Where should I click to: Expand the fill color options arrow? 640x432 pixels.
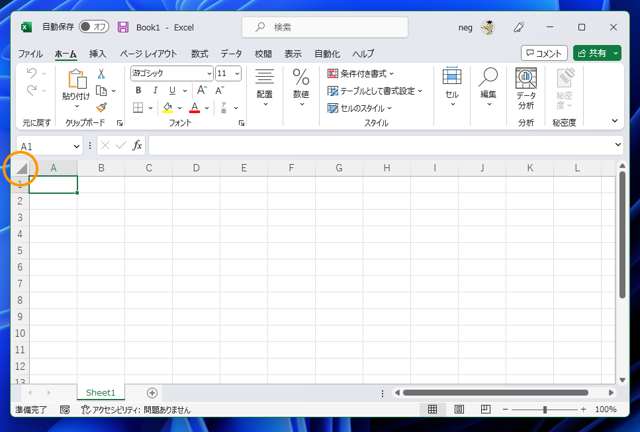[180, 108]
